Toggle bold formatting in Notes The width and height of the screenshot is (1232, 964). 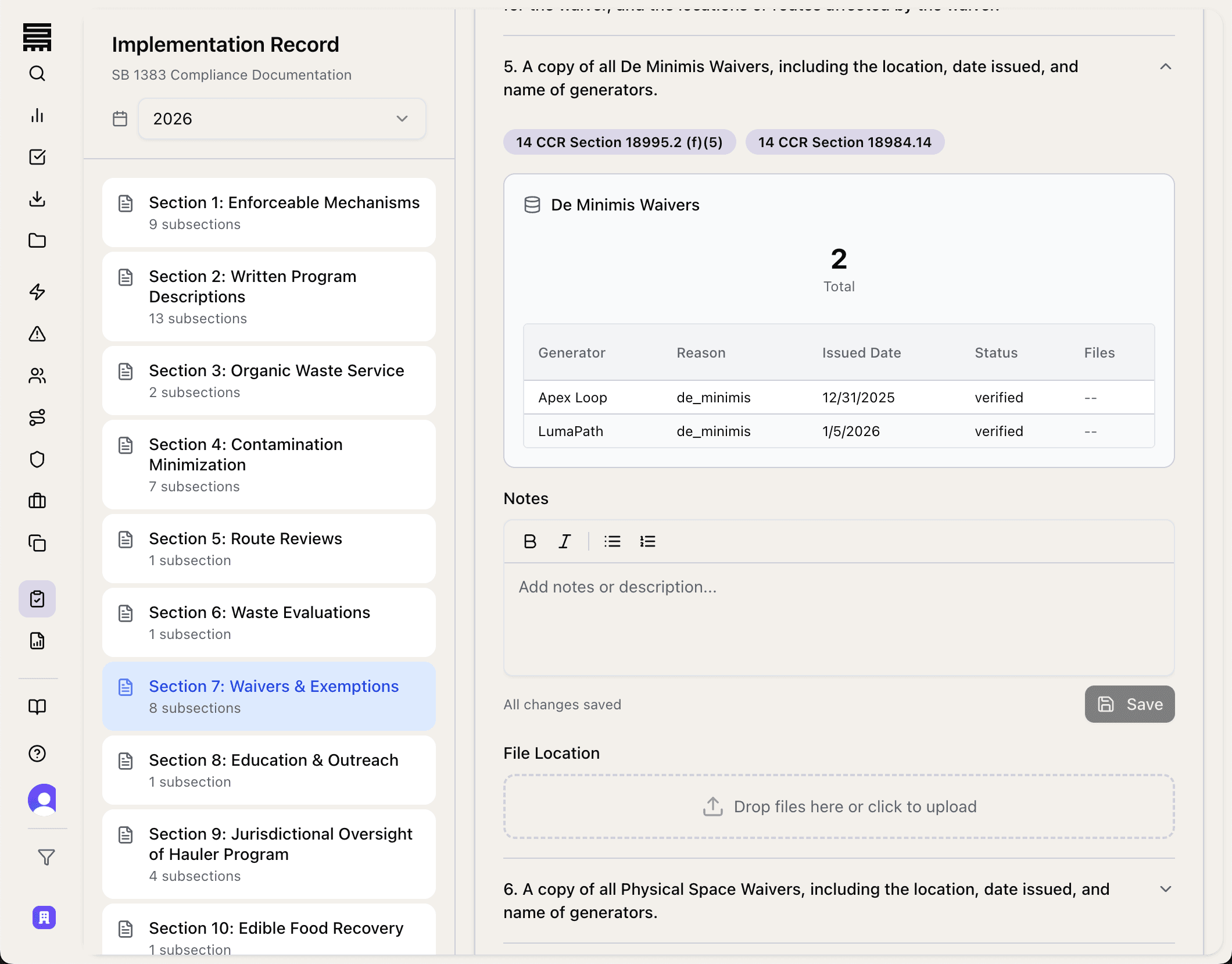[529, 541]
